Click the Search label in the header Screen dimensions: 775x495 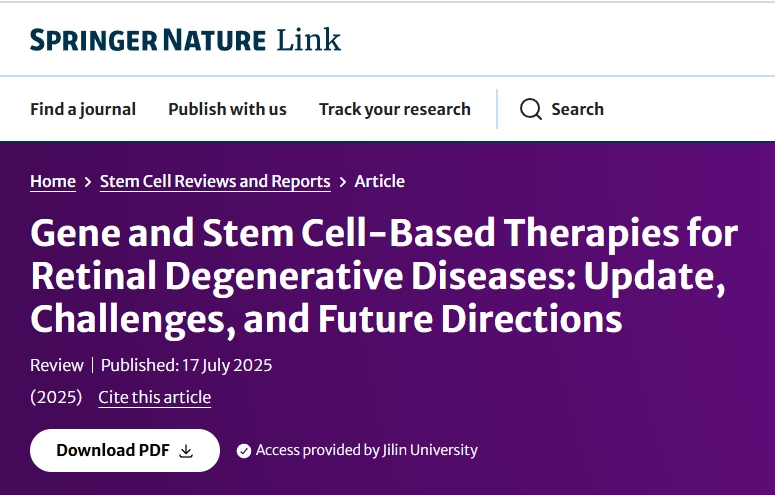(577, 109)
